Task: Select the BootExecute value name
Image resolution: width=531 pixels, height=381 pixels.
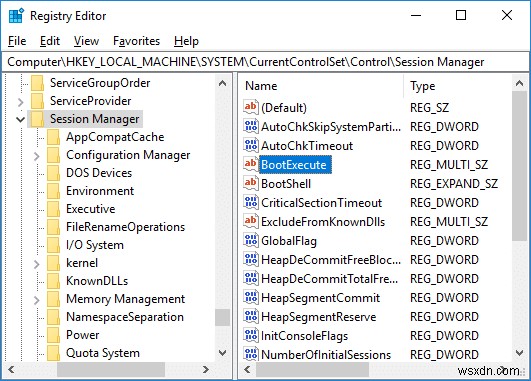Action: tap(294, 165)
